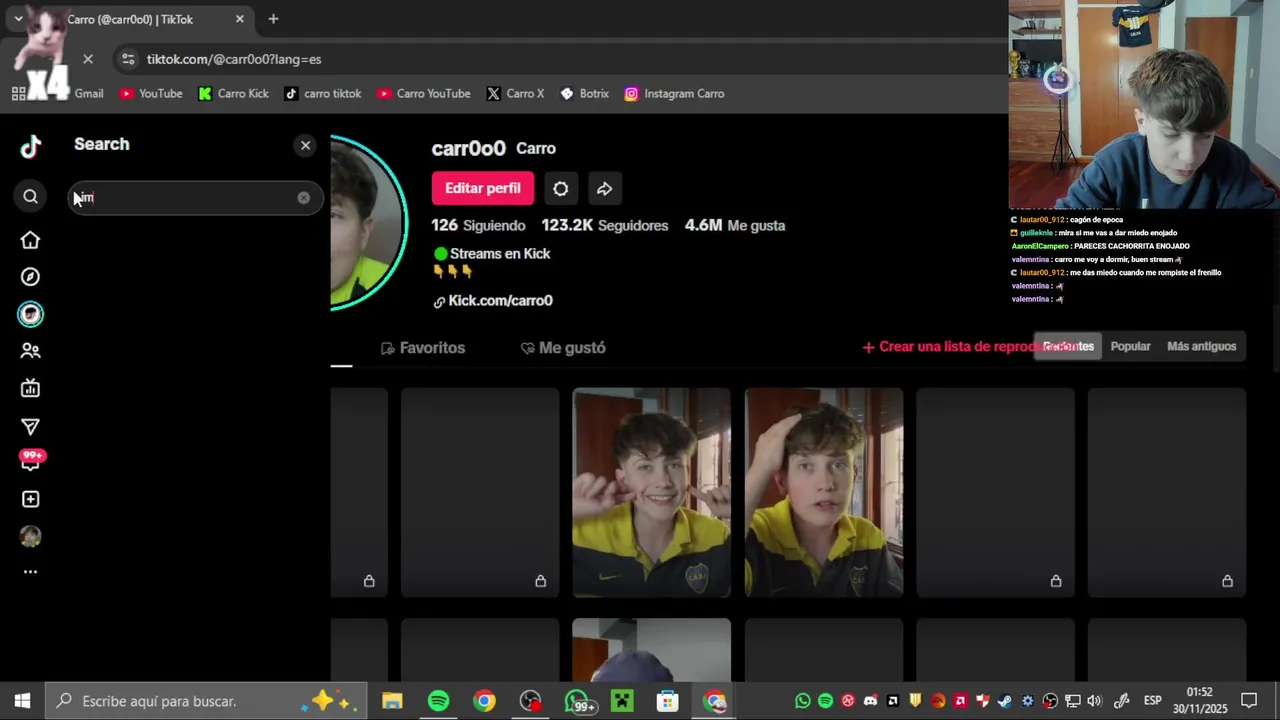
Task: Switch to the Me gustó tab
Action: [x=563, y=347]
